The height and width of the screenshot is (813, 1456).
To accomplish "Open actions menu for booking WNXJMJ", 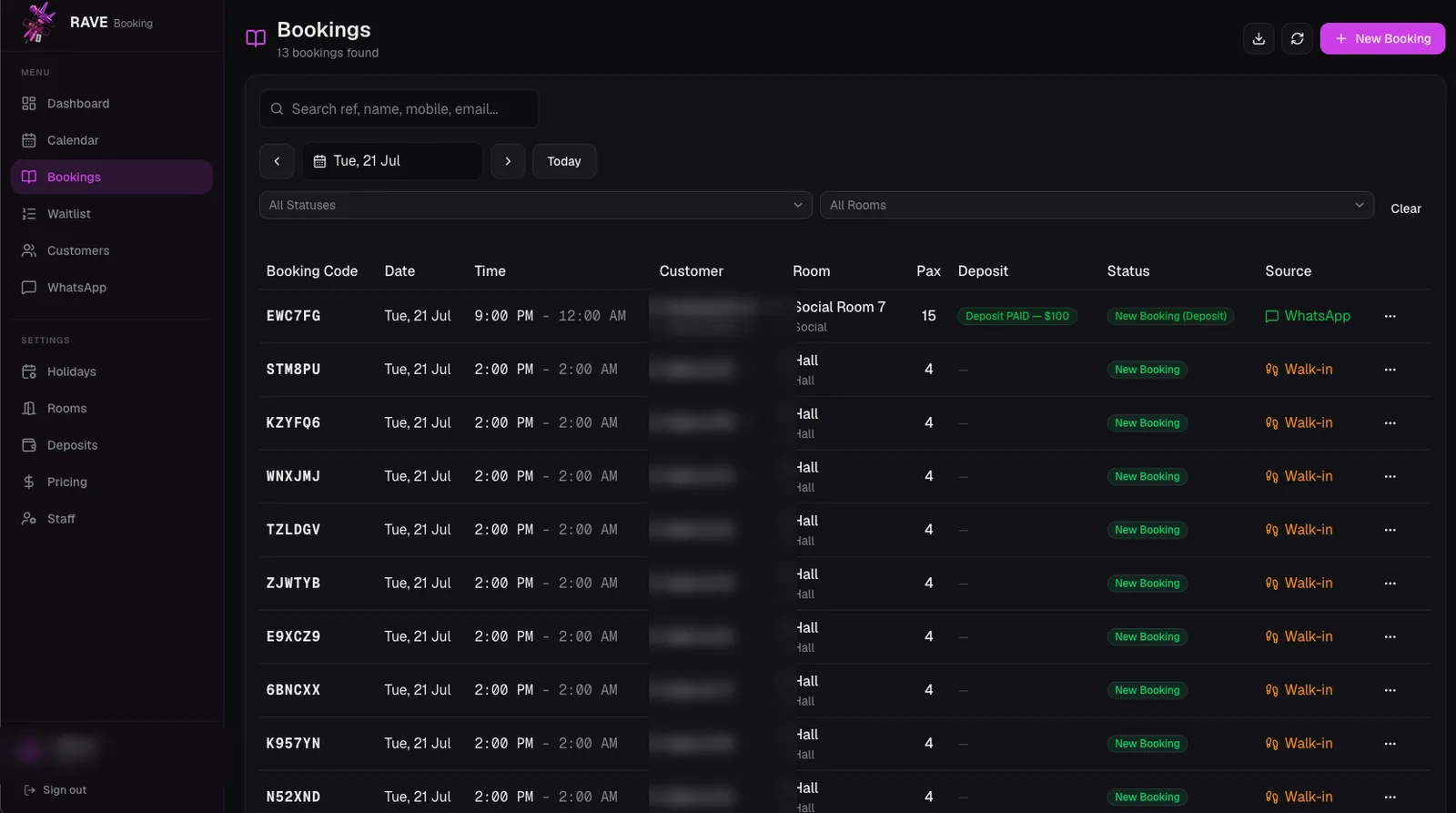I will coord(1390,476).
